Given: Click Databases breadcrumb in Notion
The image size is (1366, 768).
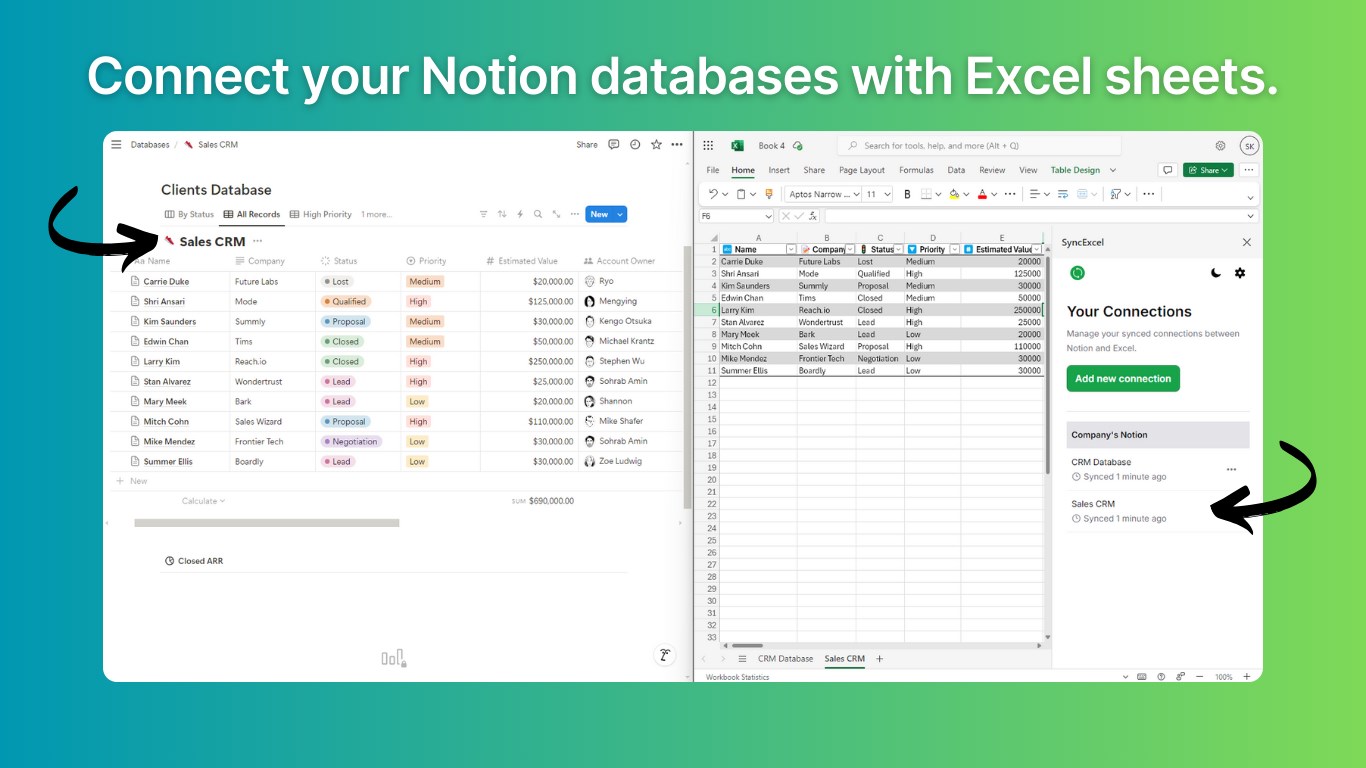Looking at the screenshot, I should click(150, 145).
